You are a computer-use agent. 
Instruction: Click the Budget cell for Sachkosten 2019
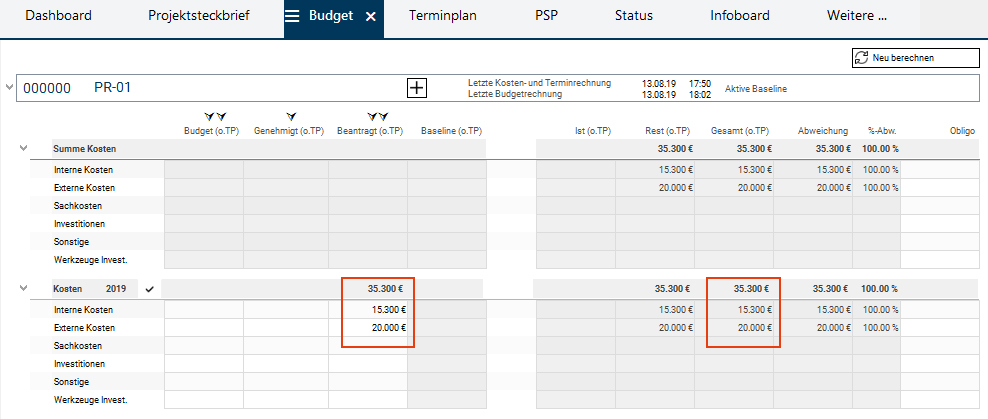(x=203, y=346)
